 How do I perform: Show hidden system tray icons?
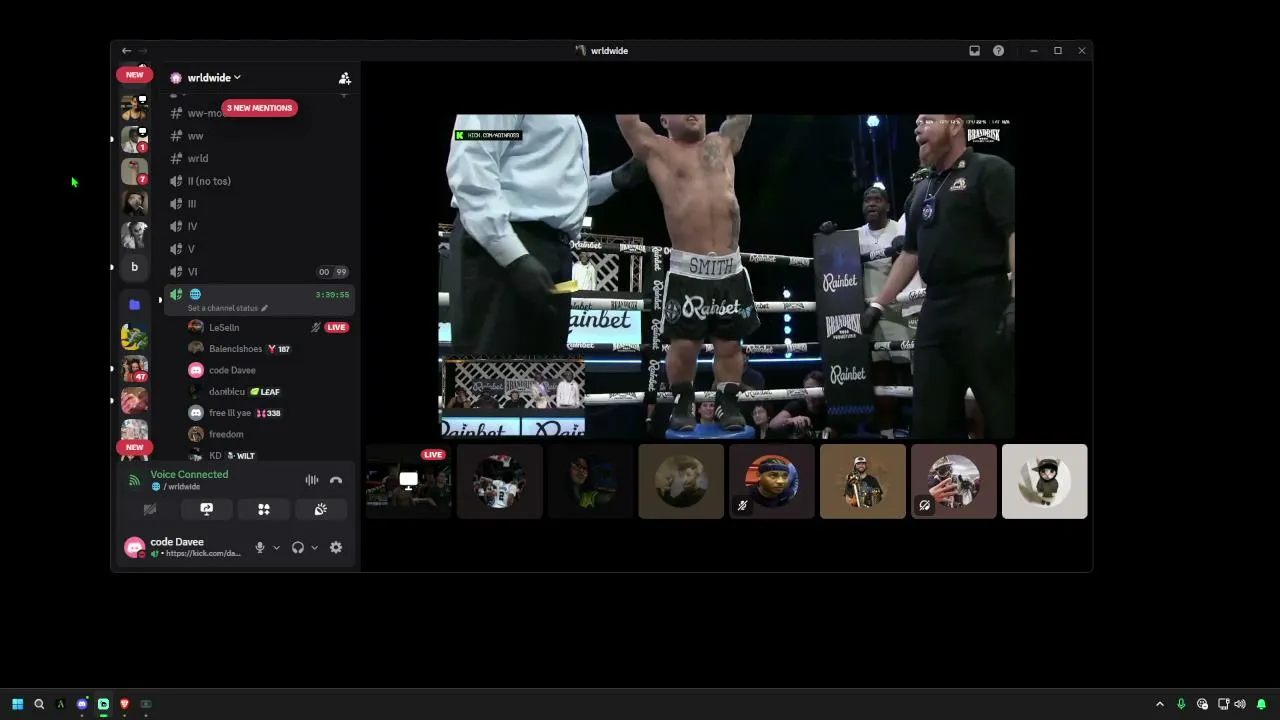point(1160,704)
